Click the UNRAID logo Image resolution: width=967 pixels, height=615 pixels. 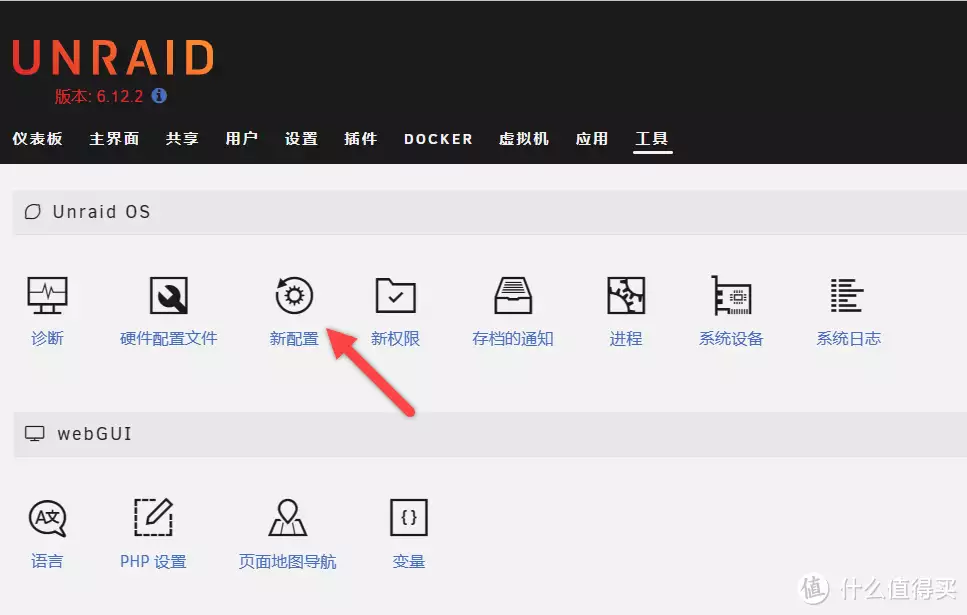[x=113, y=57]
